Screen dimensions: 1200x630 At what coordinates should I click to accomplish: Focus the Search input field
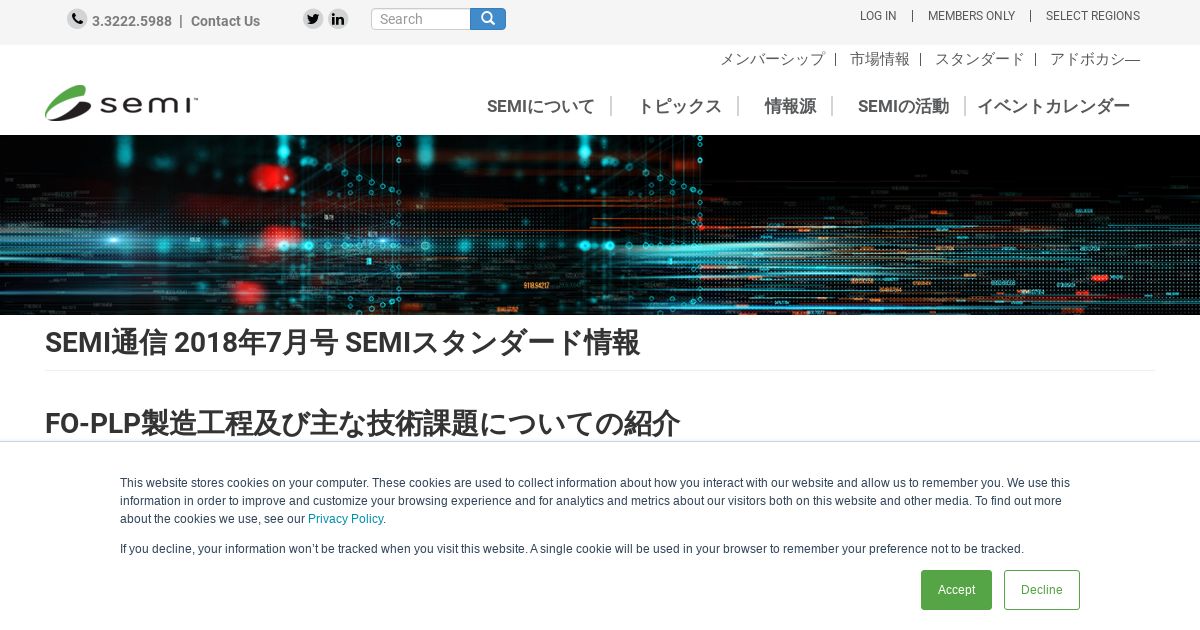coord(421,19)
